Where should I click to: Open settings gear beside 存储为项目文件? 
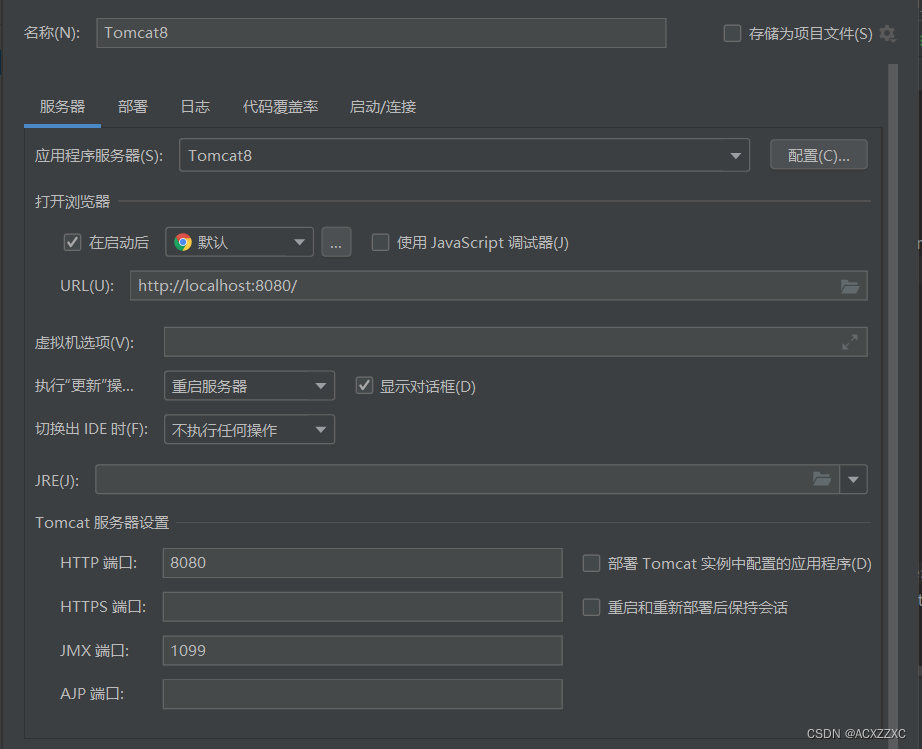[887, 34]
